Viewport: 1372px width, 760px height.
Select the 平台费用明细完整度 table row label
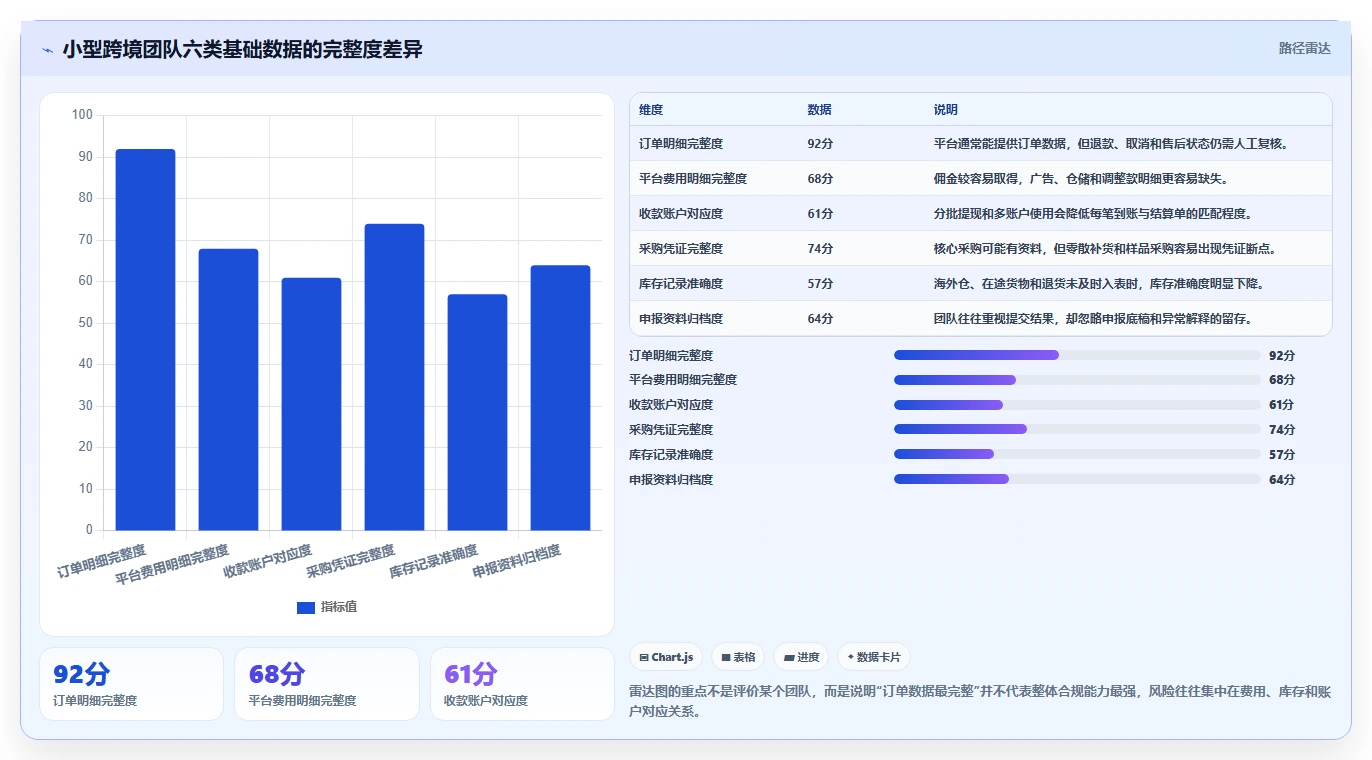[693, 179]
